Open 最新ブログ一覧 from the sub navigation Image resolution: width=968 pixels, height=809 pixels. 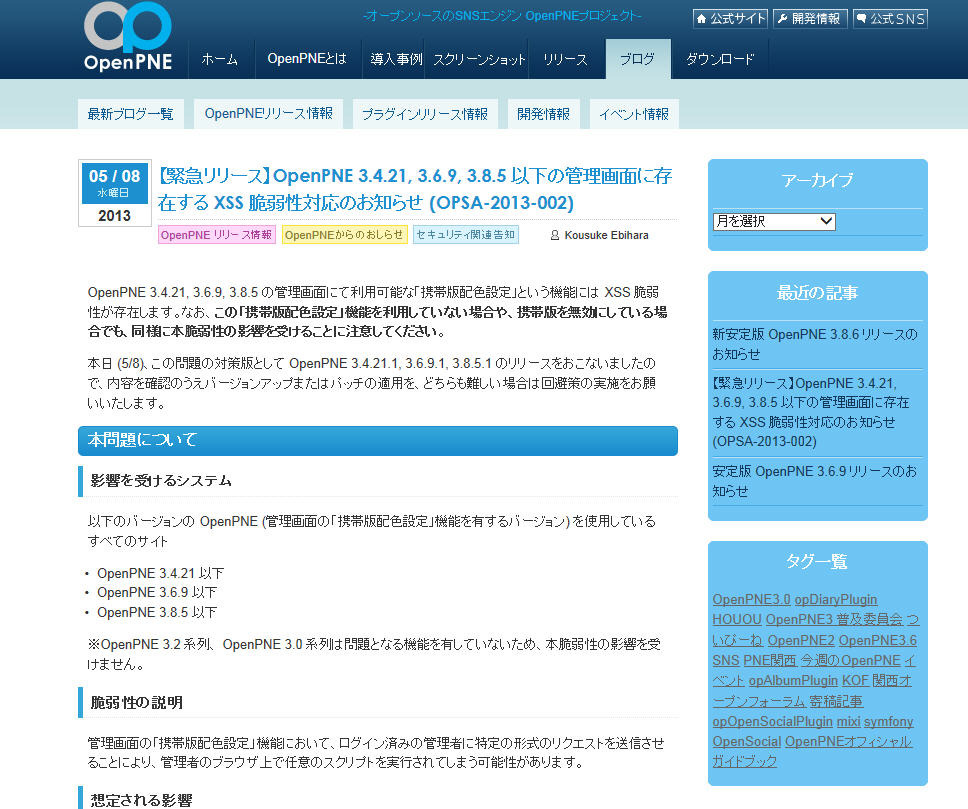[131, 113]
